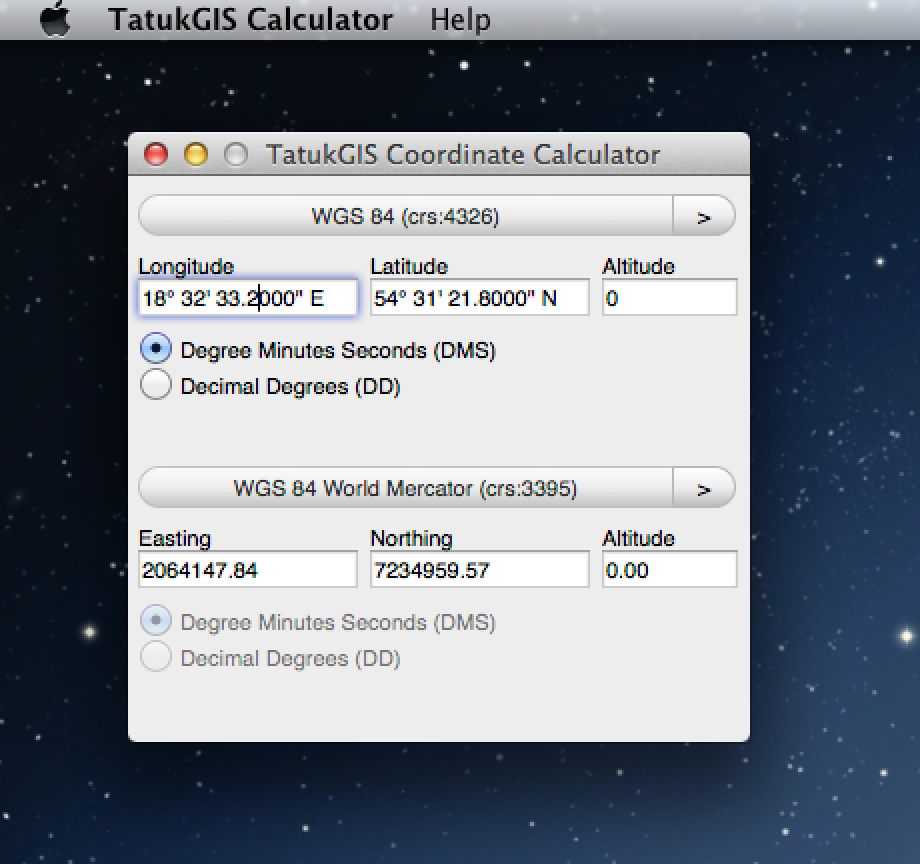Click the bottom Altitude field showing 0.00
The image size is (920, 864).
(669, 570)
